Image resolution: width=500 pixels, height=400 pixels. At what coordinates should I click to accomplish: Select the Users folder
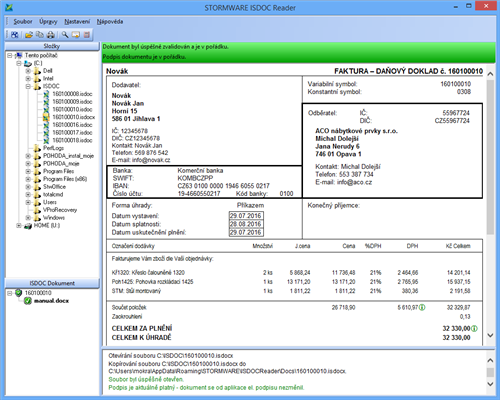tap(50, 202)
